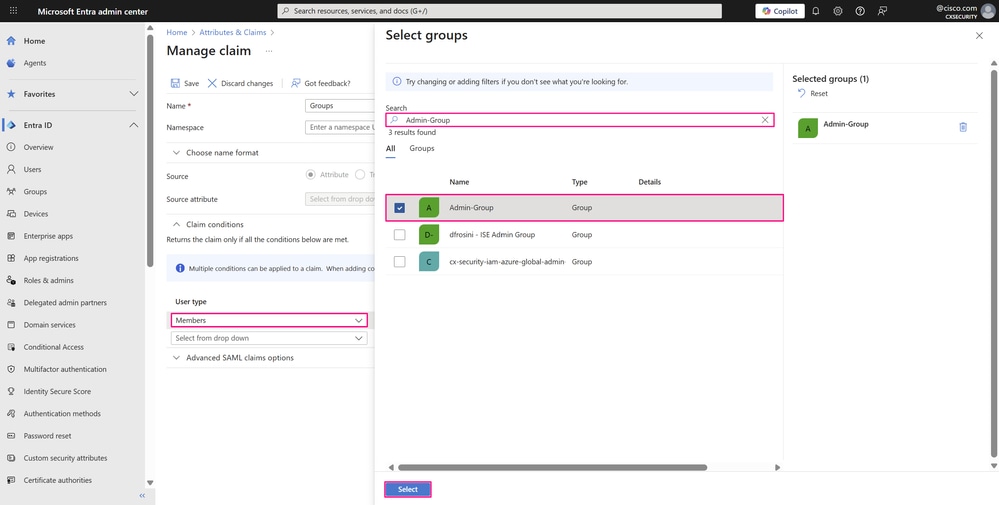Open App registrations in the sidebar
This screenshot has width=999, height=505.
point(51,259)
